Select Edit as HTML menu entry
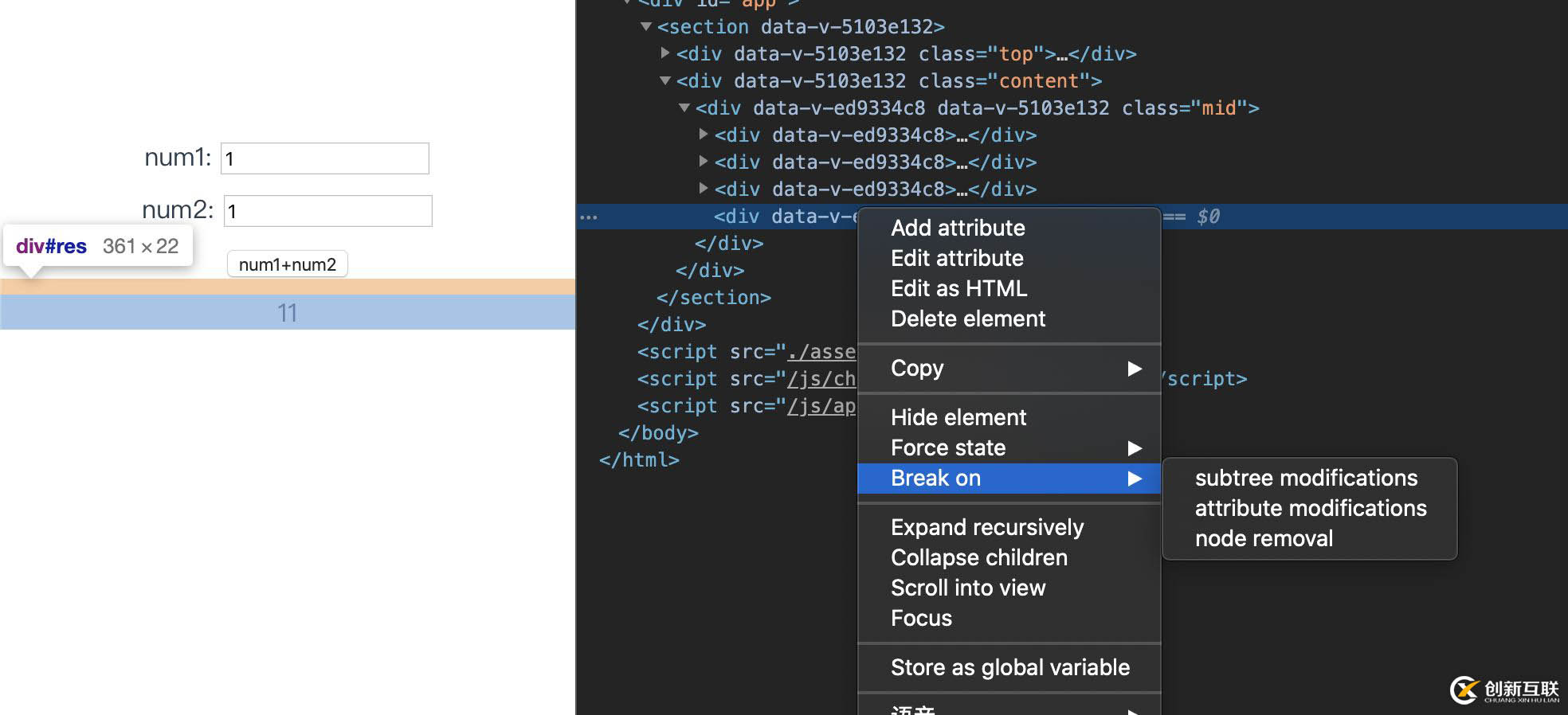 pyautogui.click(x=958, y=288)
